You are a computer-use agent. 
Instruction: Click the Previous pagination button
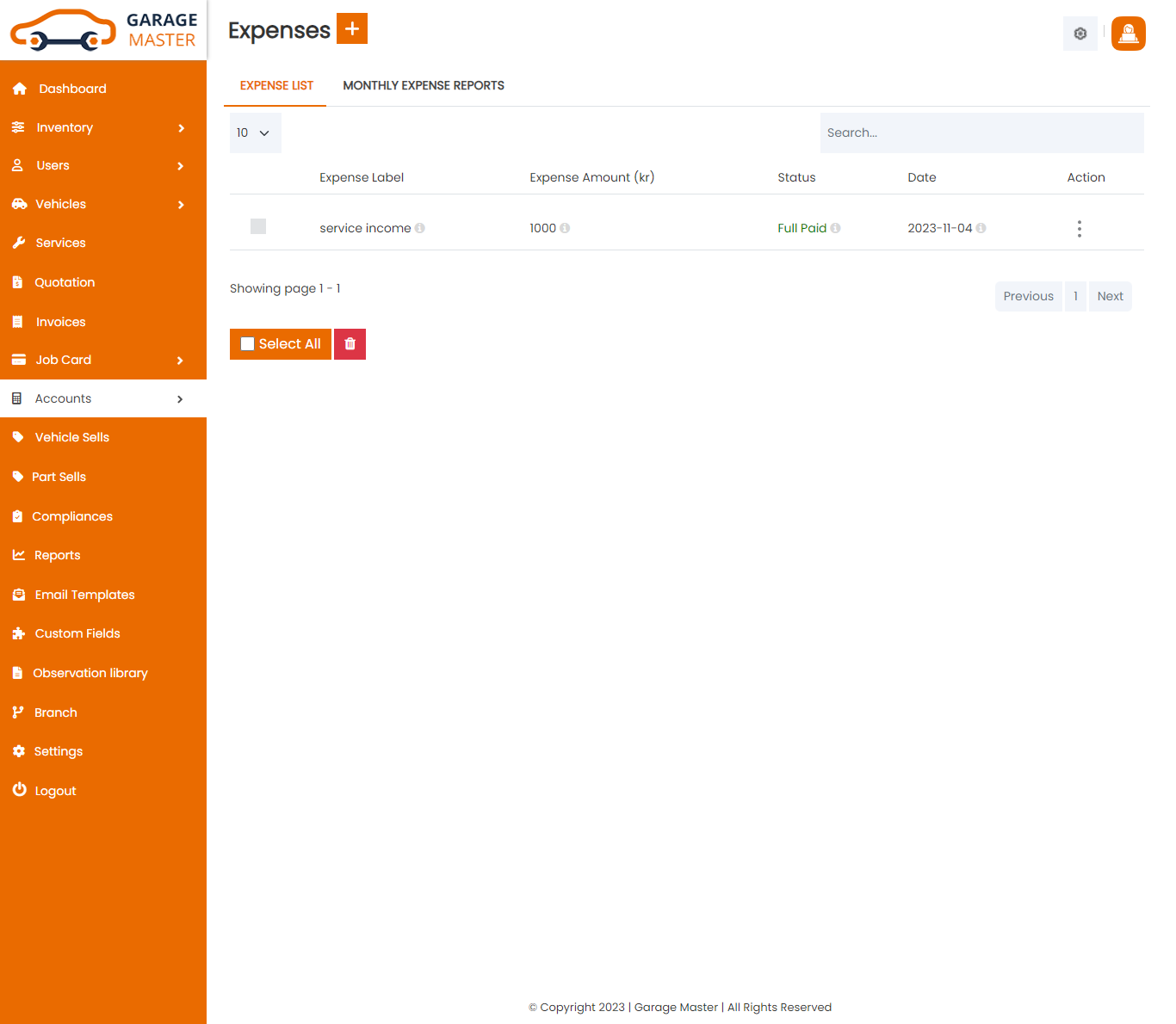[1028, 296]
